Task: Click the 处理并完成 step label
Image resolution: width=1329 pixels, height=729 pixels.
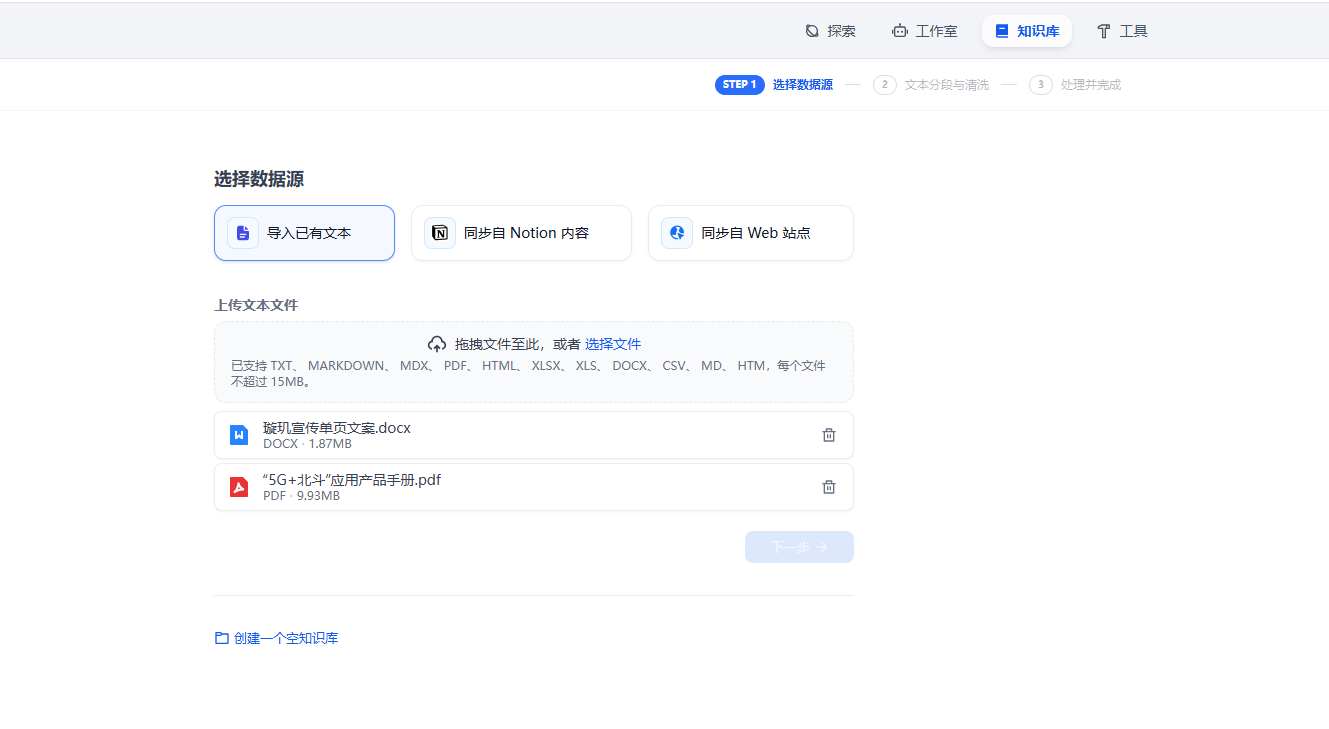Action: (x=1091, y=85)
